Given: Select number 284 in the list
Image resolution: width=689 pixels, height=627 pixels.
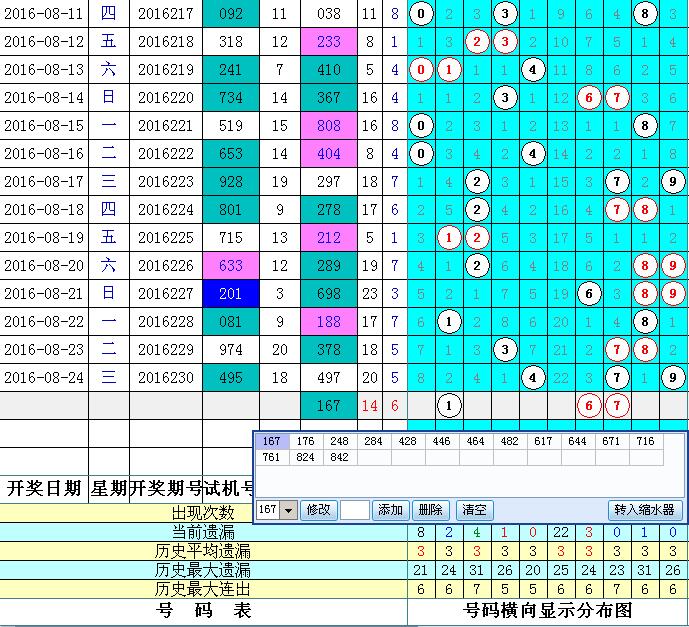Looking at the screenshot, I should (x=374, y=441).
